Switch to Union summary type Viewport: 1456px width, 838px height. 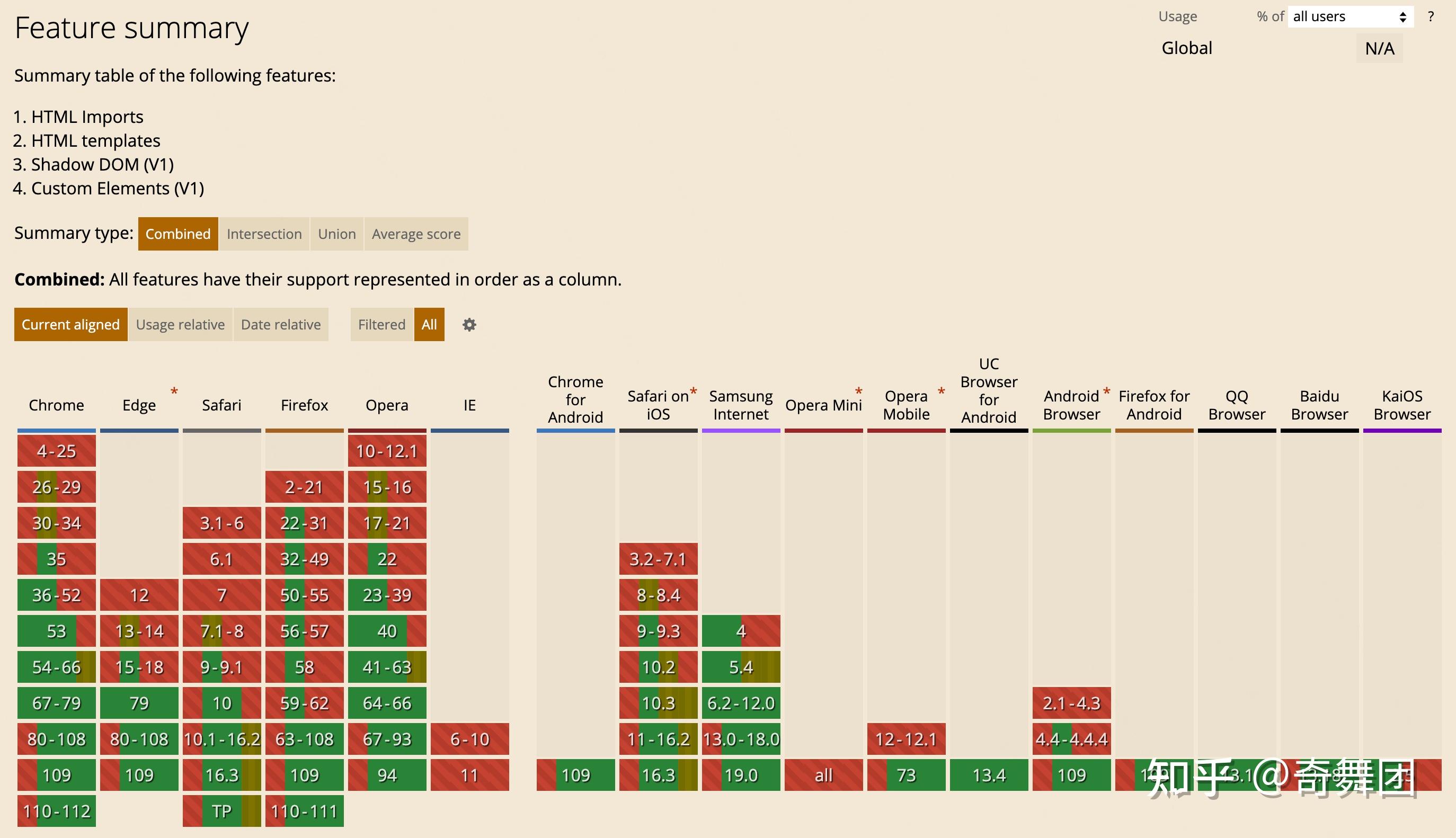[x=336, y=234]
